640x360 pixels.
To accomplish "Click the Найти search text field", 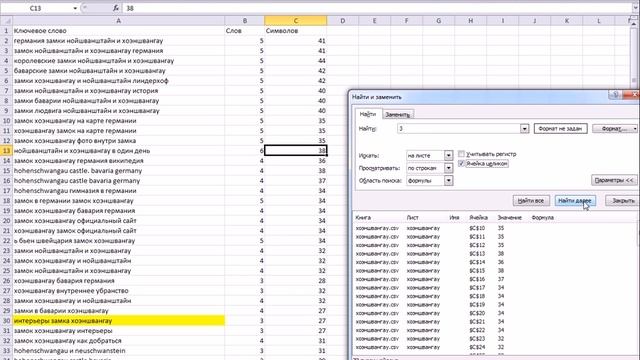I will (x=459, y=129).
